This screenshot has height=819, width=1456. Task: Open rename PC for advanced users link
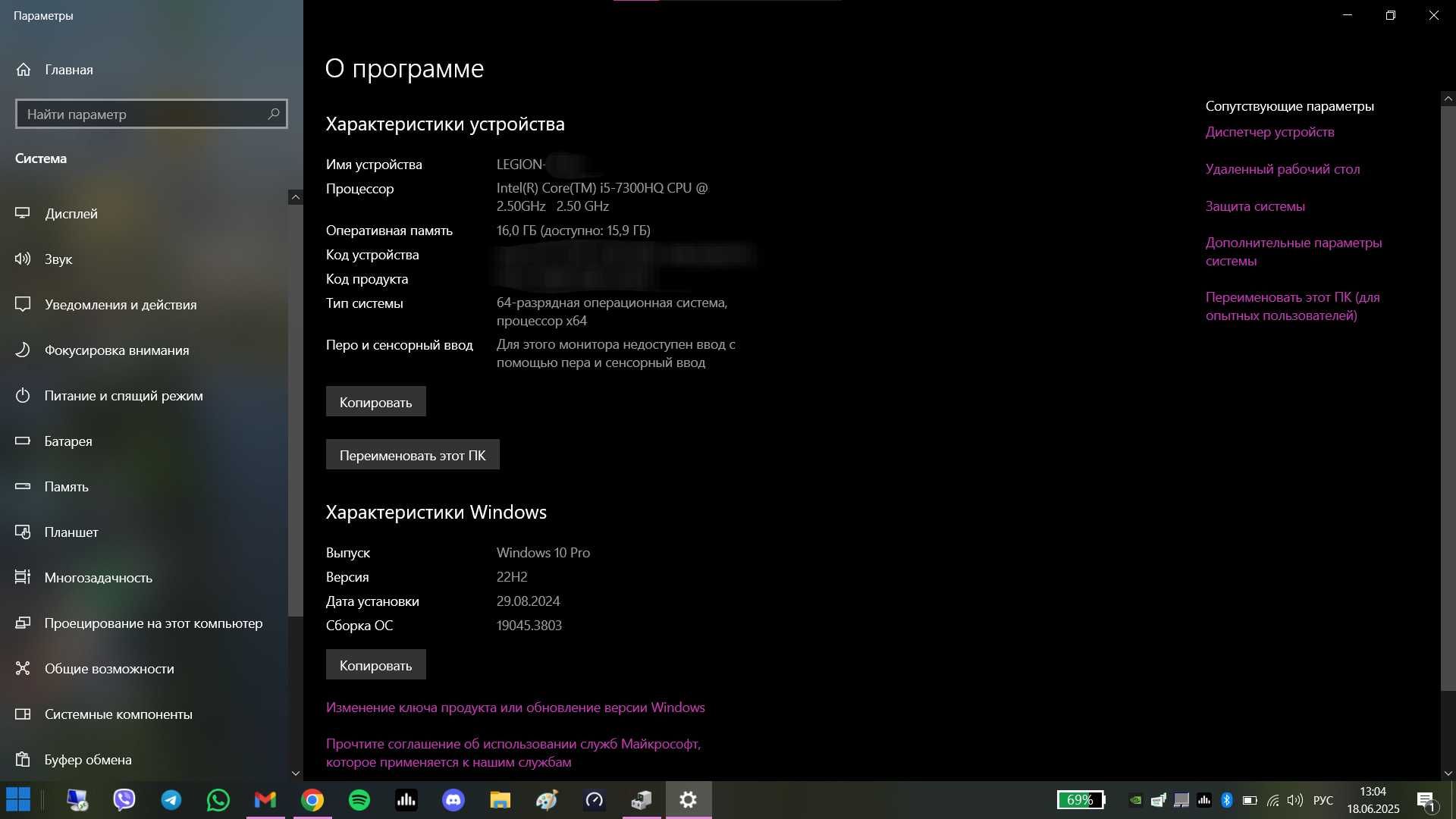[x=1293, y=306]
